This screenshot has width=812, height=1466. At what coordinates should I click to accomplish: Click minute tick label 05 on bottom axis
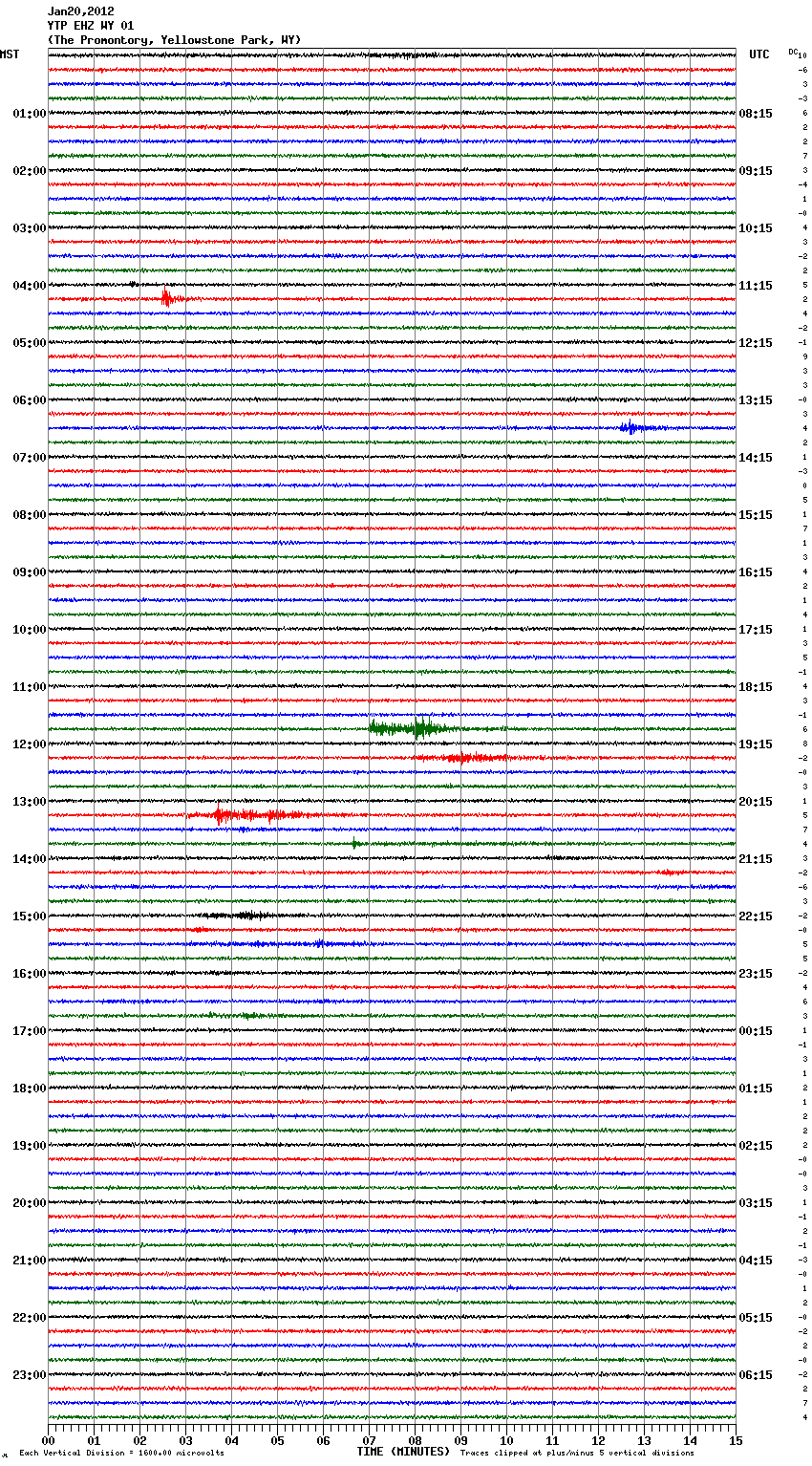tap(277, 1440)
